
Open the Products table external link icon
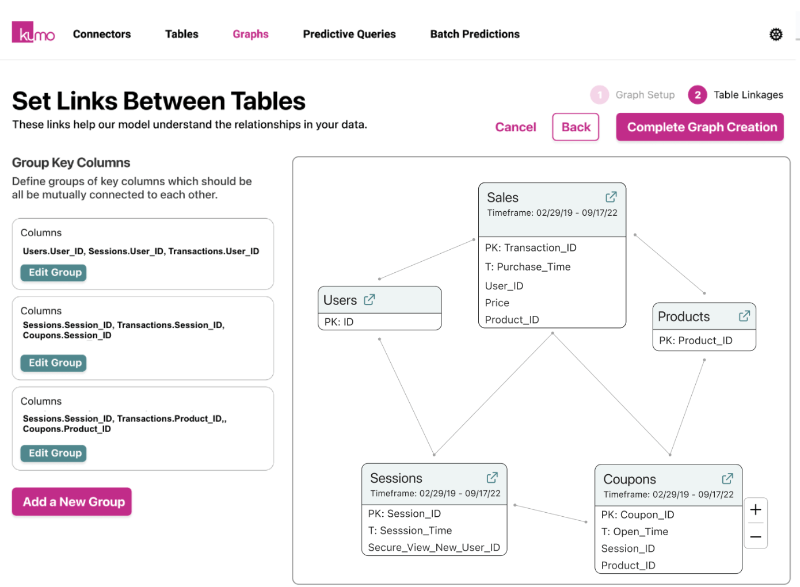pyautogui.click(x=744, y=316)
